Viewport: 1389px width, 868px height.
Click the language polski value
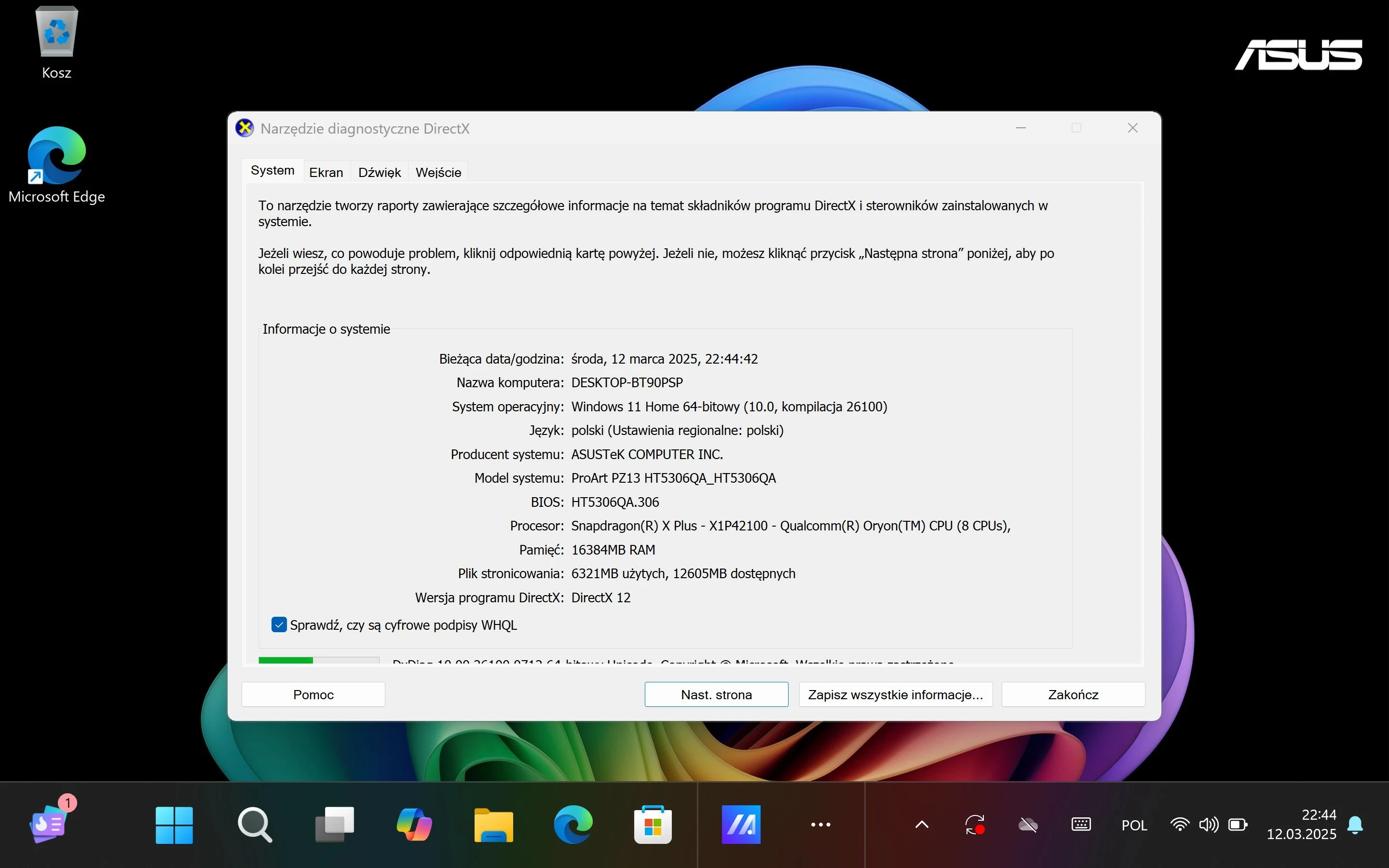(677, 430)
